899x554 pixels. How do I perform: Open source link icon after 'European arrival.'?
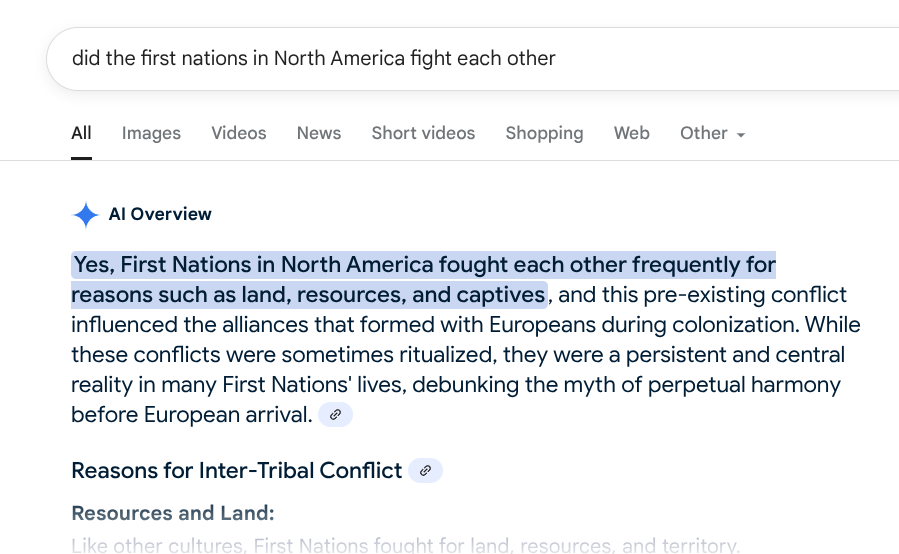click(x=336, y=414)
